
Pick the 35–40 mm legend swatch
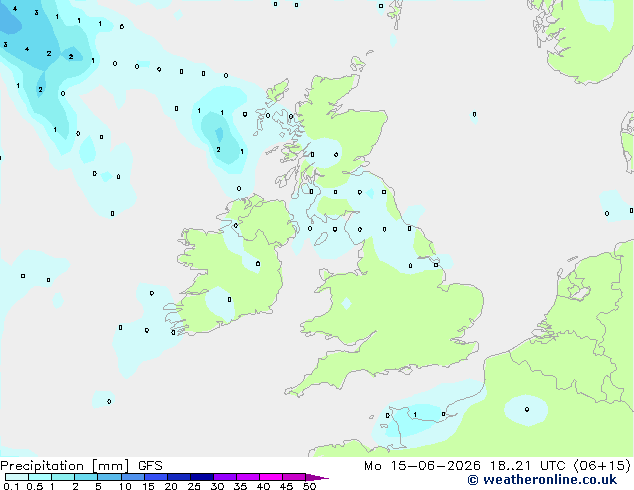click(247, 477)
